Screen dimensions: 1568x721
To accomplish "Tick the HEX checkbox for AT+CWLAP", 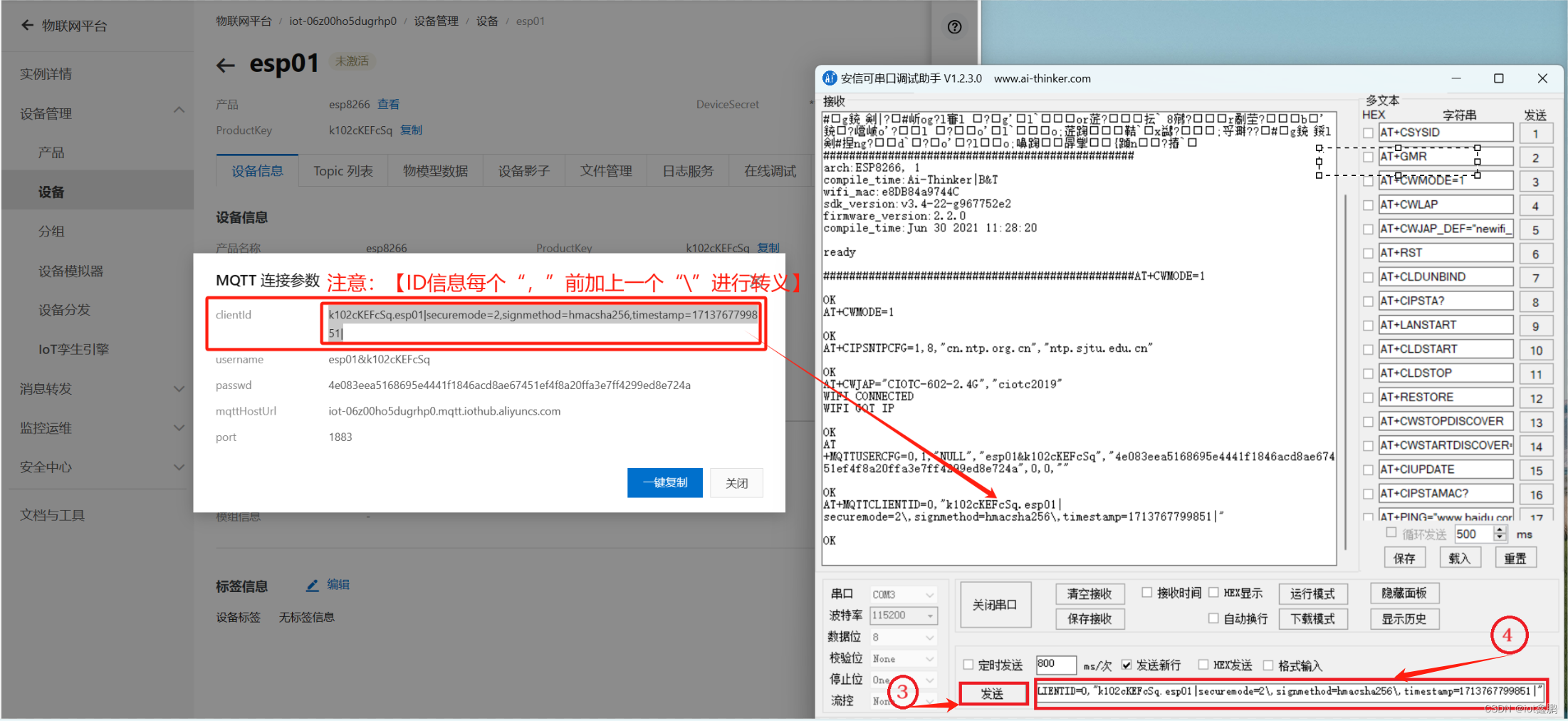I will click(1368, 205).
